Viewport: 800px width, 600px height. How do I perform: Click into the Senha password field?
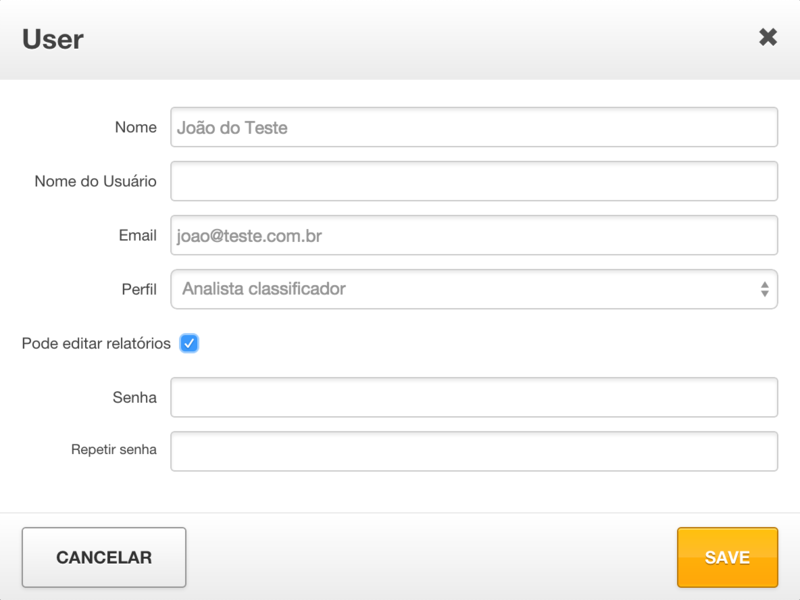(473, 397)
